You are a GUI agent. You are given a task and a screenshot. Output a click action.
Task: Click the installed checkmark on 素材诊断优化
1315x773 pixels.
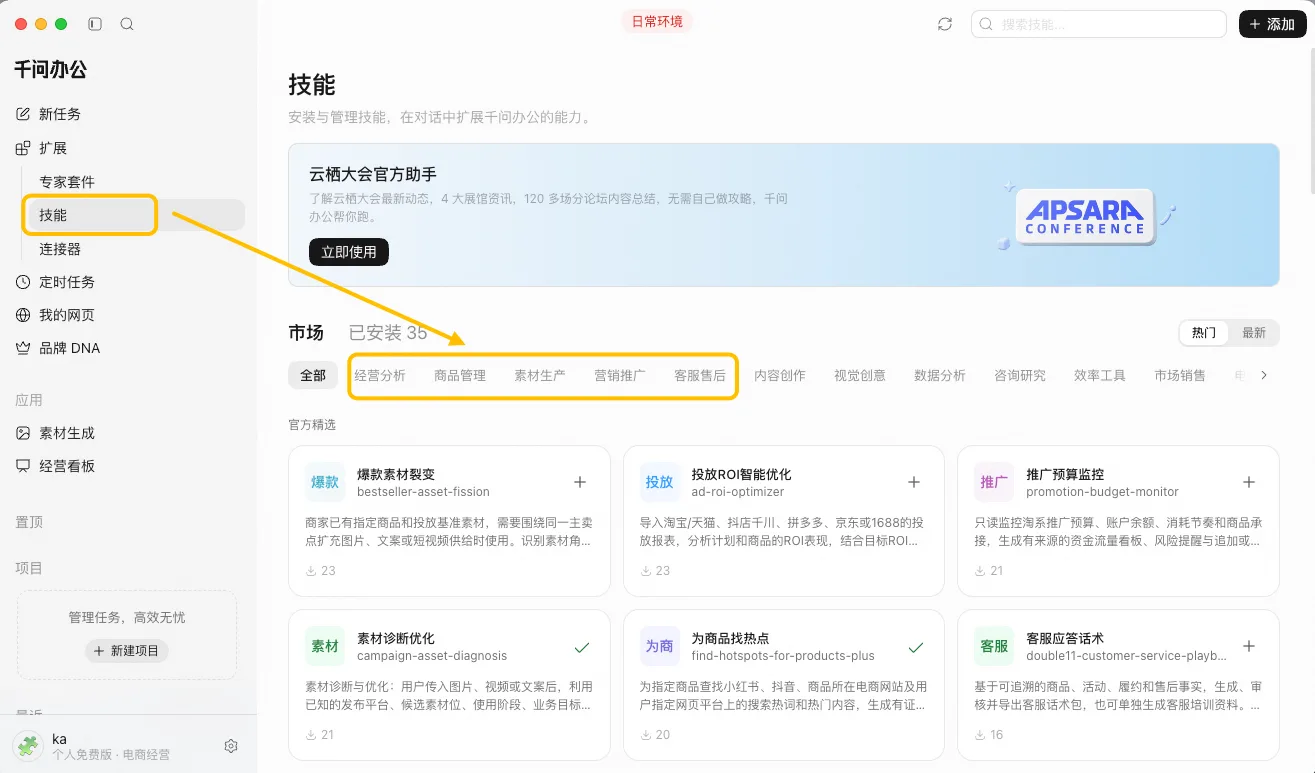[x=581, y=647]
